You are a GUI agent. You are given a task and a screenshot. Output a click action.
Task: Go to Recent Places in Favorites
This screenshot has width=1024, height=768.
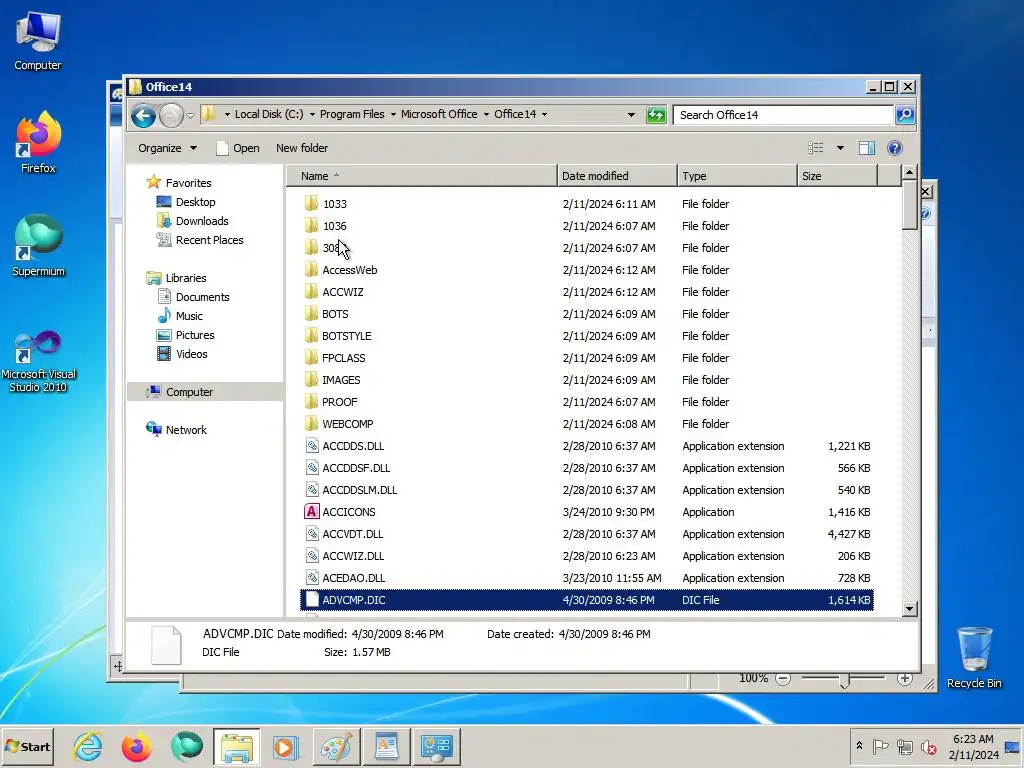[209, 240]
